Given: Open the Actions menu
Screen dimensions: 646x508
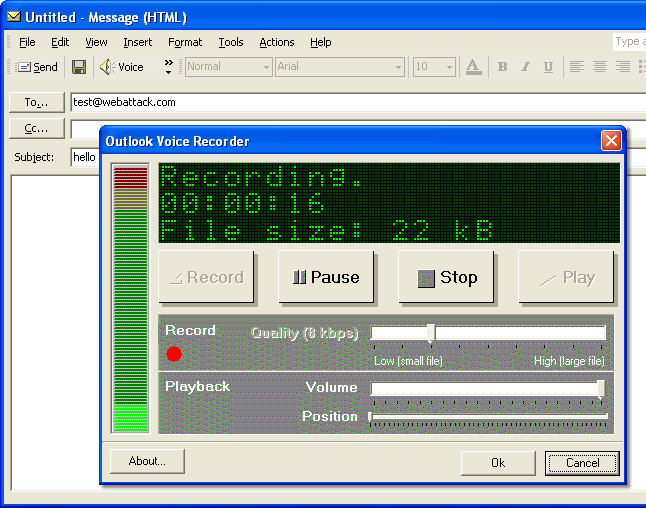Looking at the screenshot, I should pyautogui.click(x=276, y=42).
